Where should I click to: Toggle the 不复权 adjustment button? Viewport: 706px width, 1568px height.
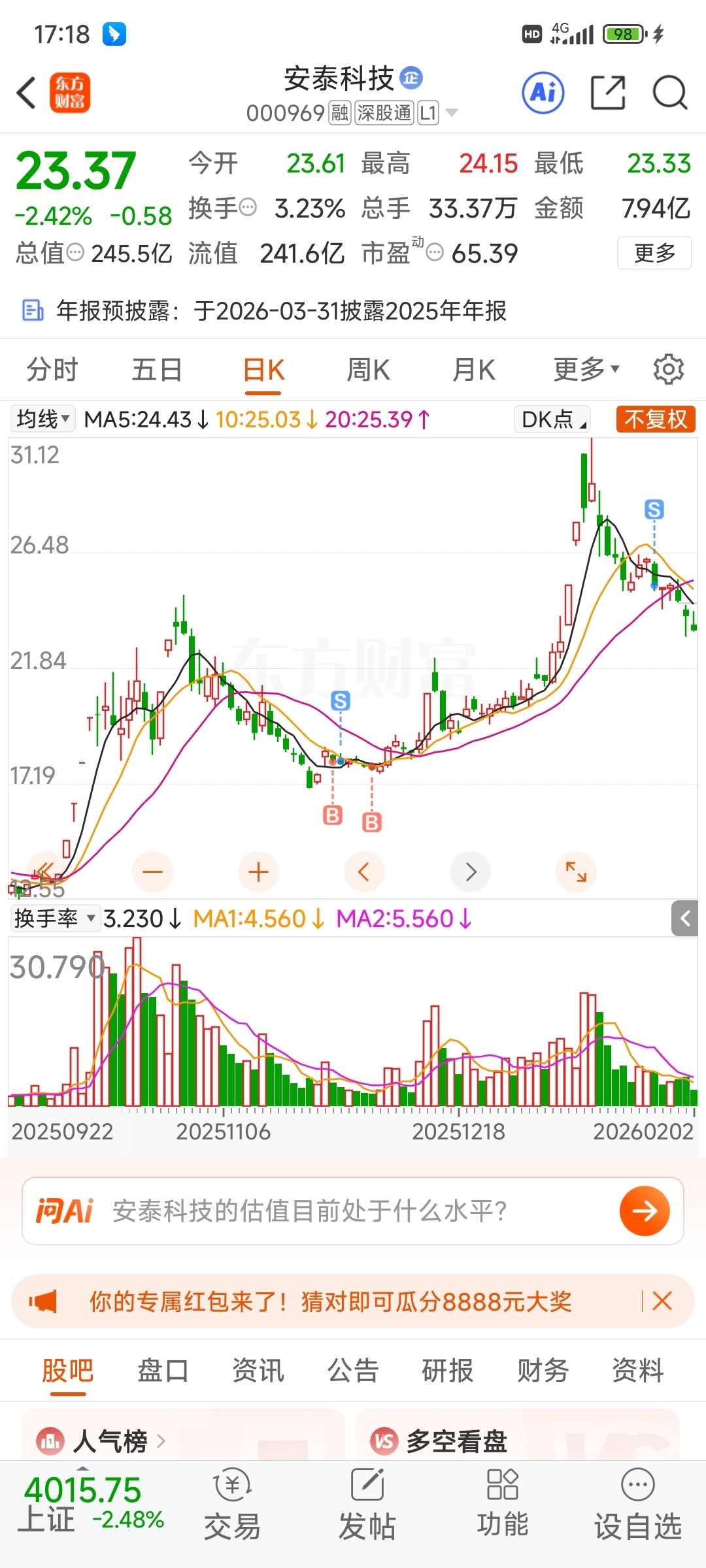pos(656,419)
